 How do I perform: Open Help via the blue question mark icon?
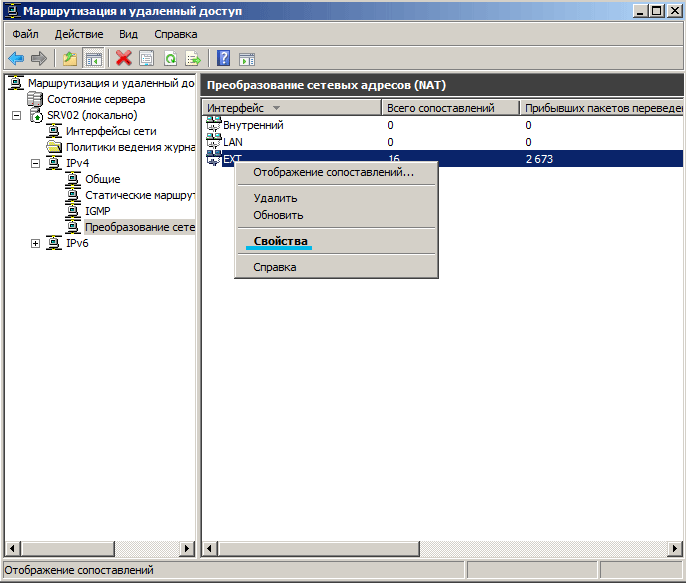click(x=224, y=59)
